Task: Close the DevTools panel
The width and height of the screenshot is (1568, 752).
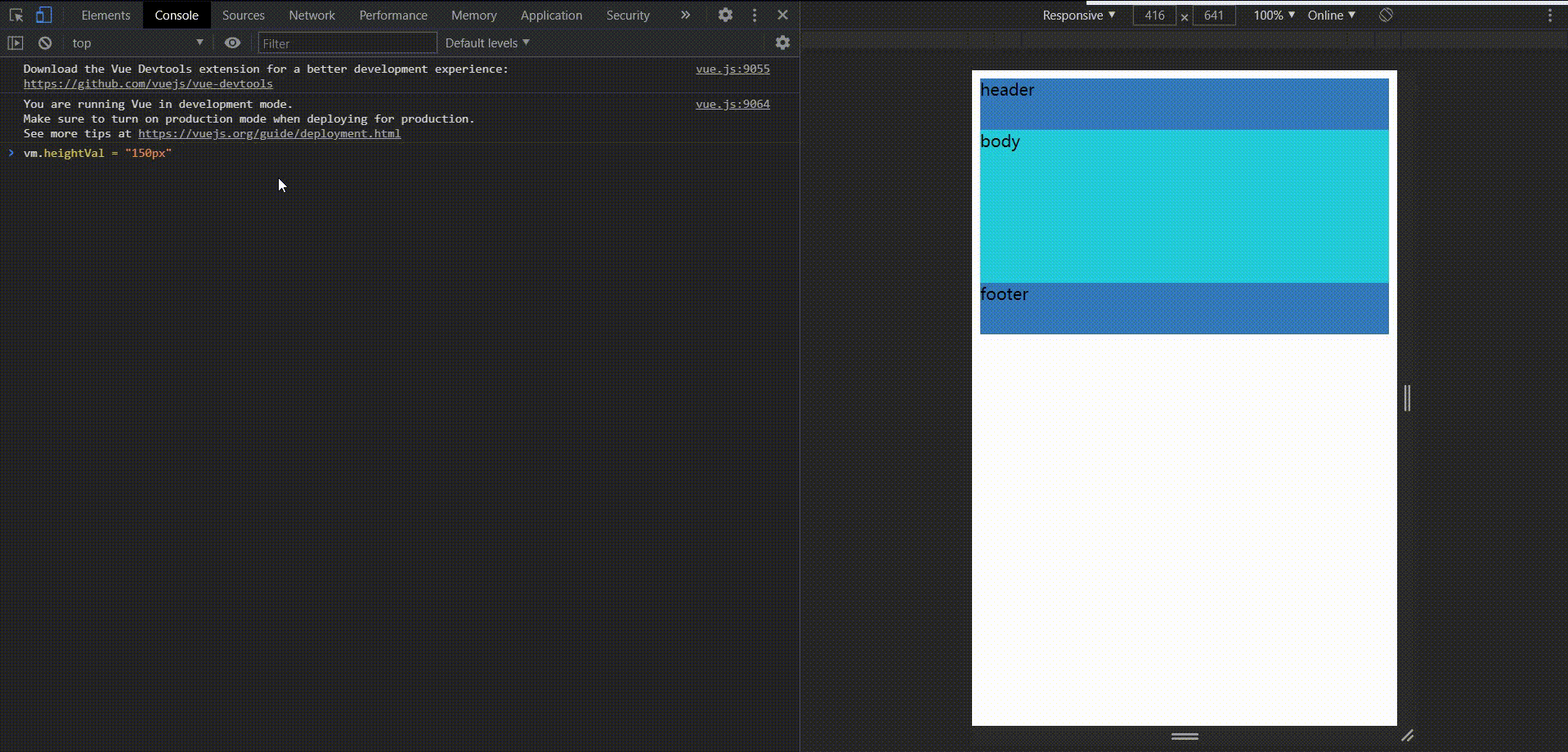Action: tap(782, 15)
